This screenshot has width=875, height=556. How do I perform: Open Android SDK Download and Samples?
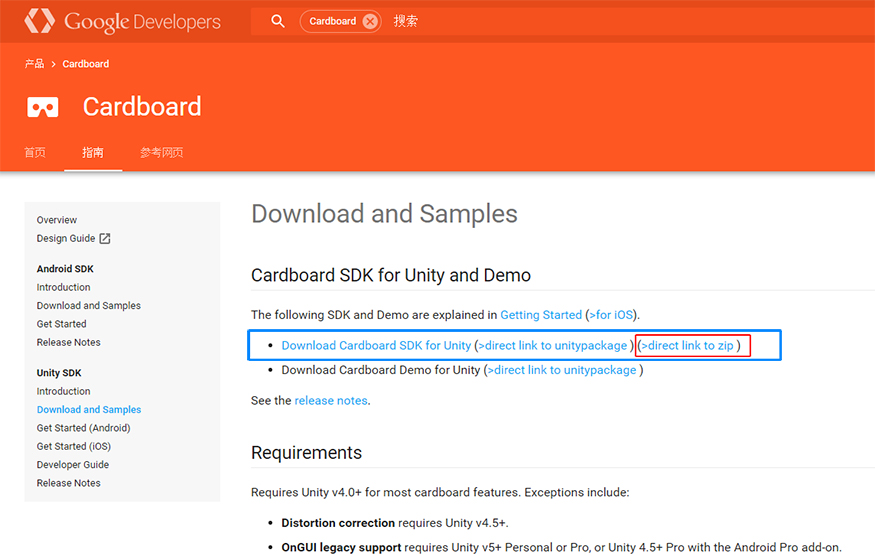(89, 305)
